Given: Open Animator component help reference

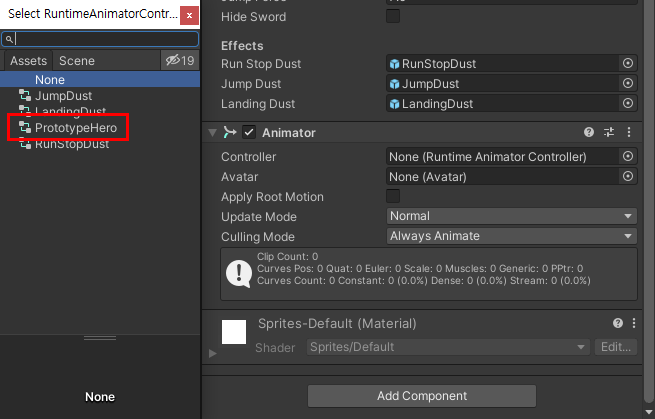Looking at the screenshot, I should click(x=589, y=132).
